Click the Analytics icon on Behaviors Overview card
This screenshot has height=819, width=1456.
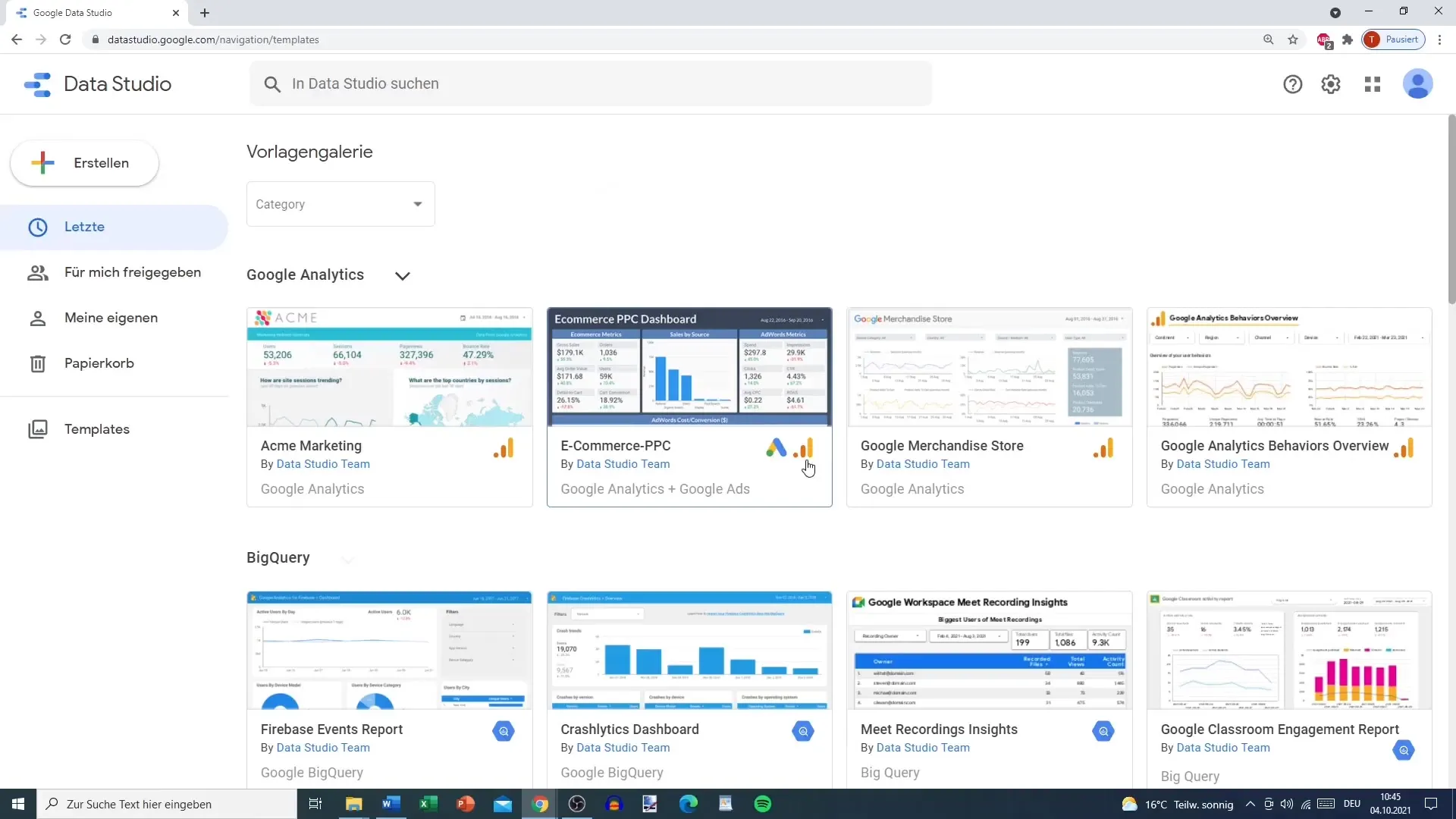point(1404,448)
